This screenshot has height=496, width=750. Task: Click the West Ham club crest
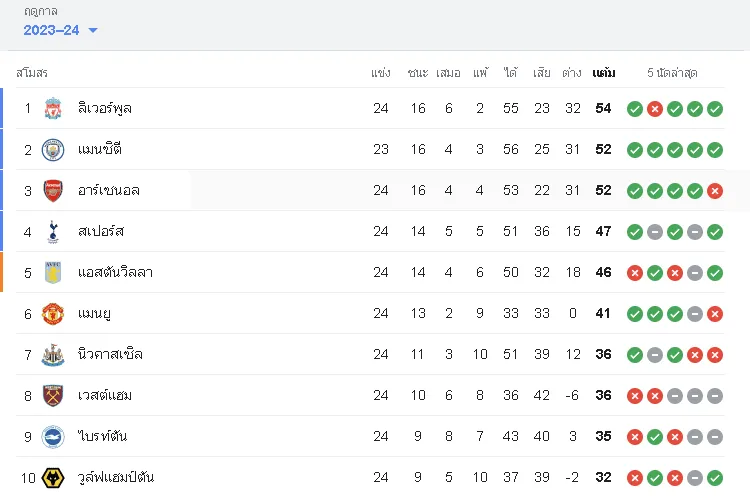tap(53, 396)
